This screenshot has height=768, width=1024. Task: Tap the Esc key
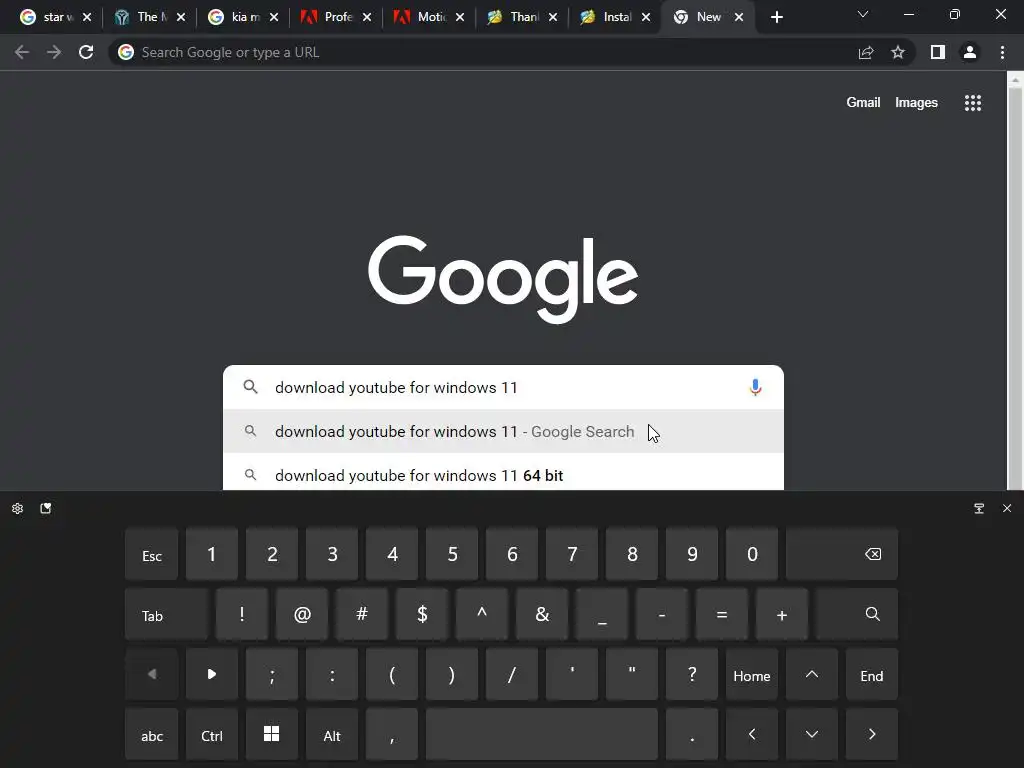(x=152, y=554)
